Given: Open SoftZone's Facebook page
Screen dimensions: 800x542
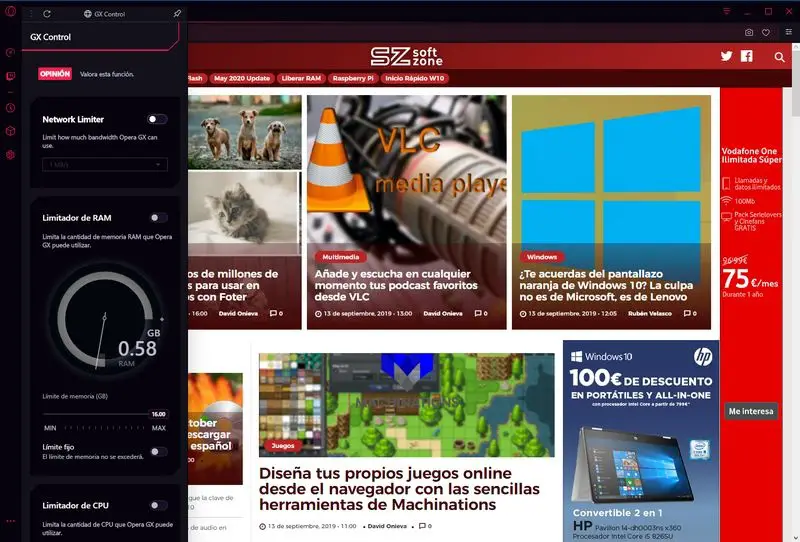Looking at the screenshot, I should click(746, 56).
